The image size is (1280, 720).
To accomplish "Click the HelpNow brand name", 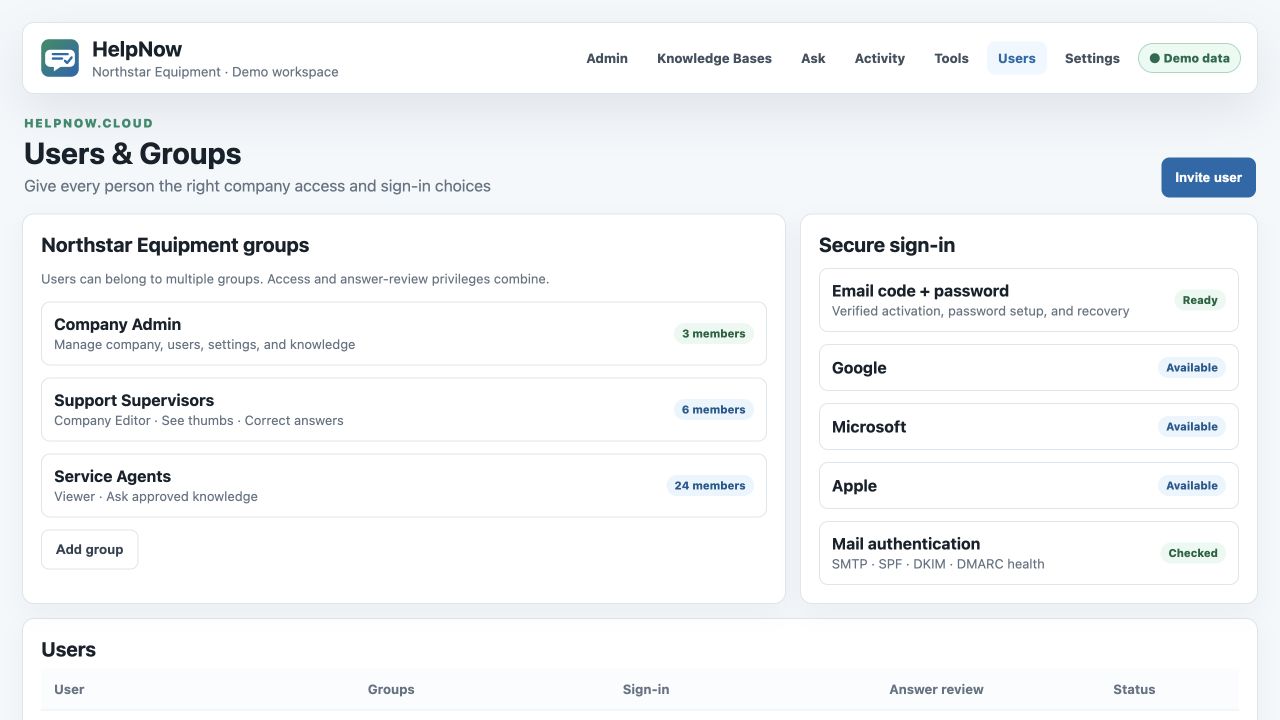I will pos(137,49).
